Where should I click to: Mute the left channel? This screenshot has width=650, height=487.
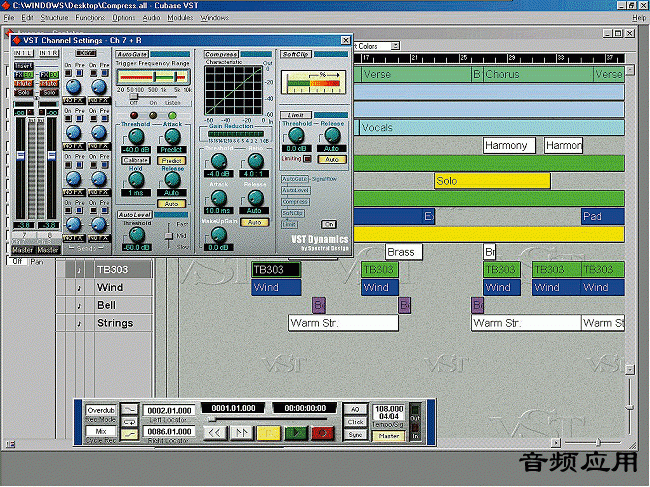point(24,83)
